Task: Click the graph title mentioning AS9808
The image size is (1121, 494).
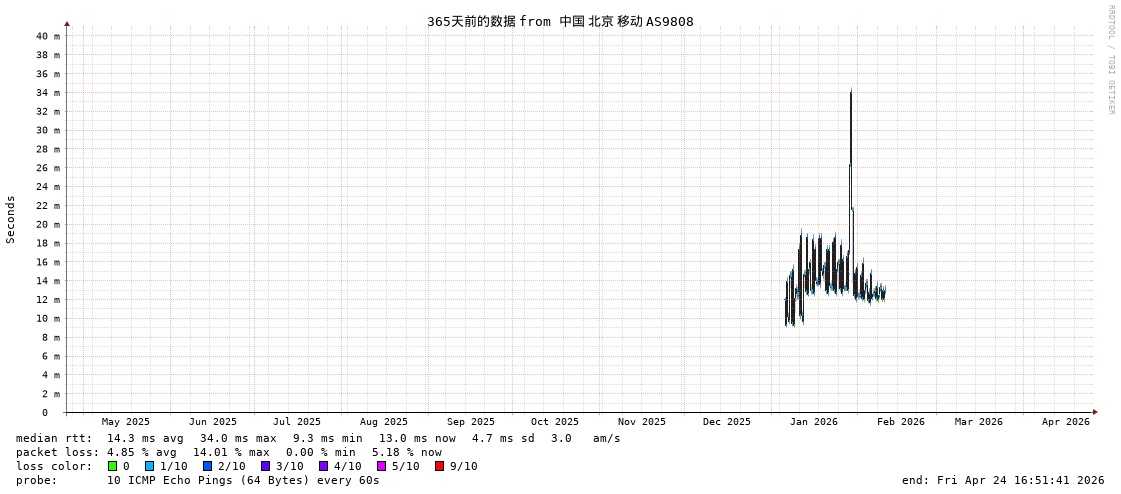Action: 560,21
